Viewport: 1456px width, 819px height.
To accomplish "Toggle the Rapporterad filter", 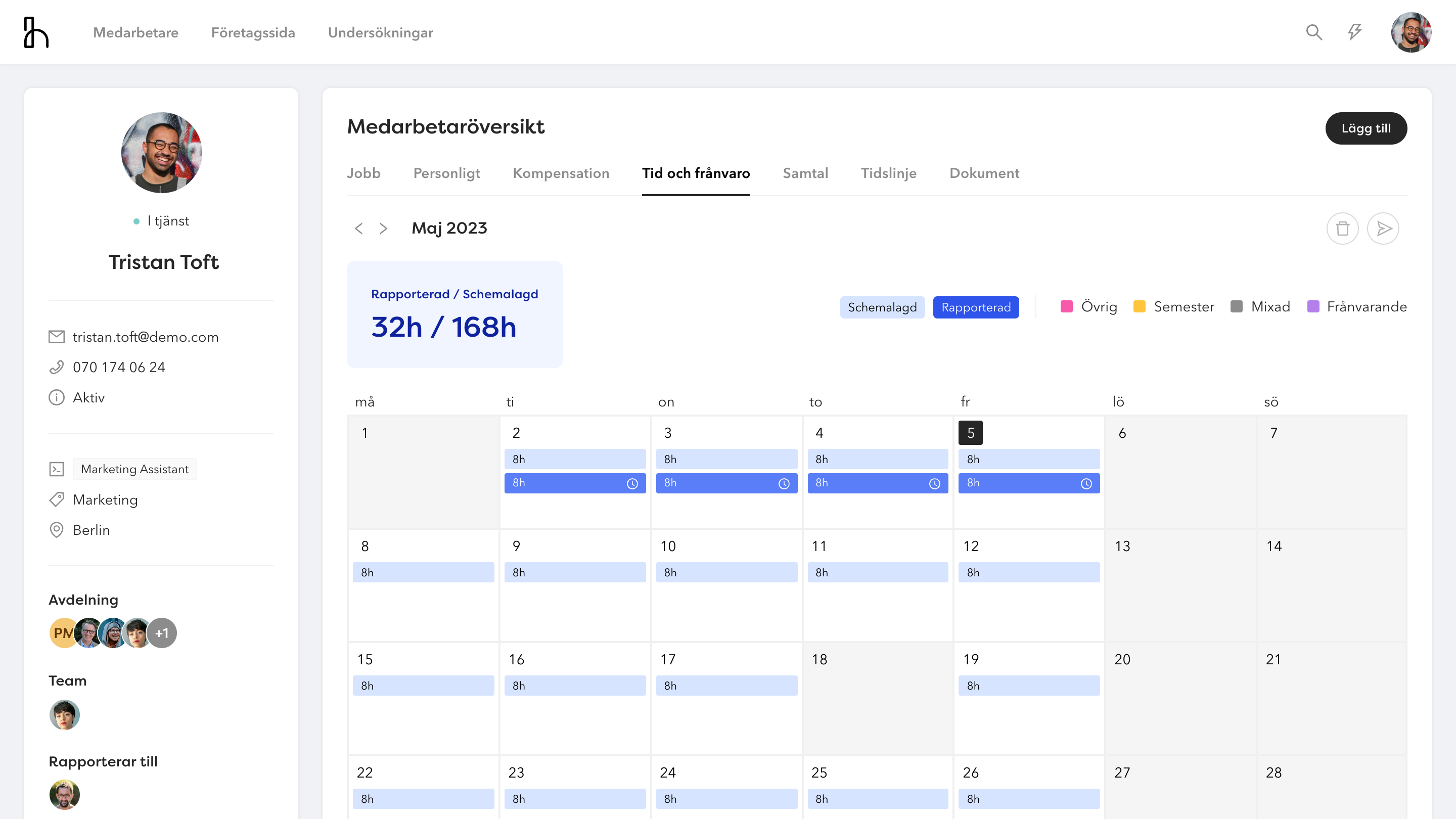I will point(976,307).
